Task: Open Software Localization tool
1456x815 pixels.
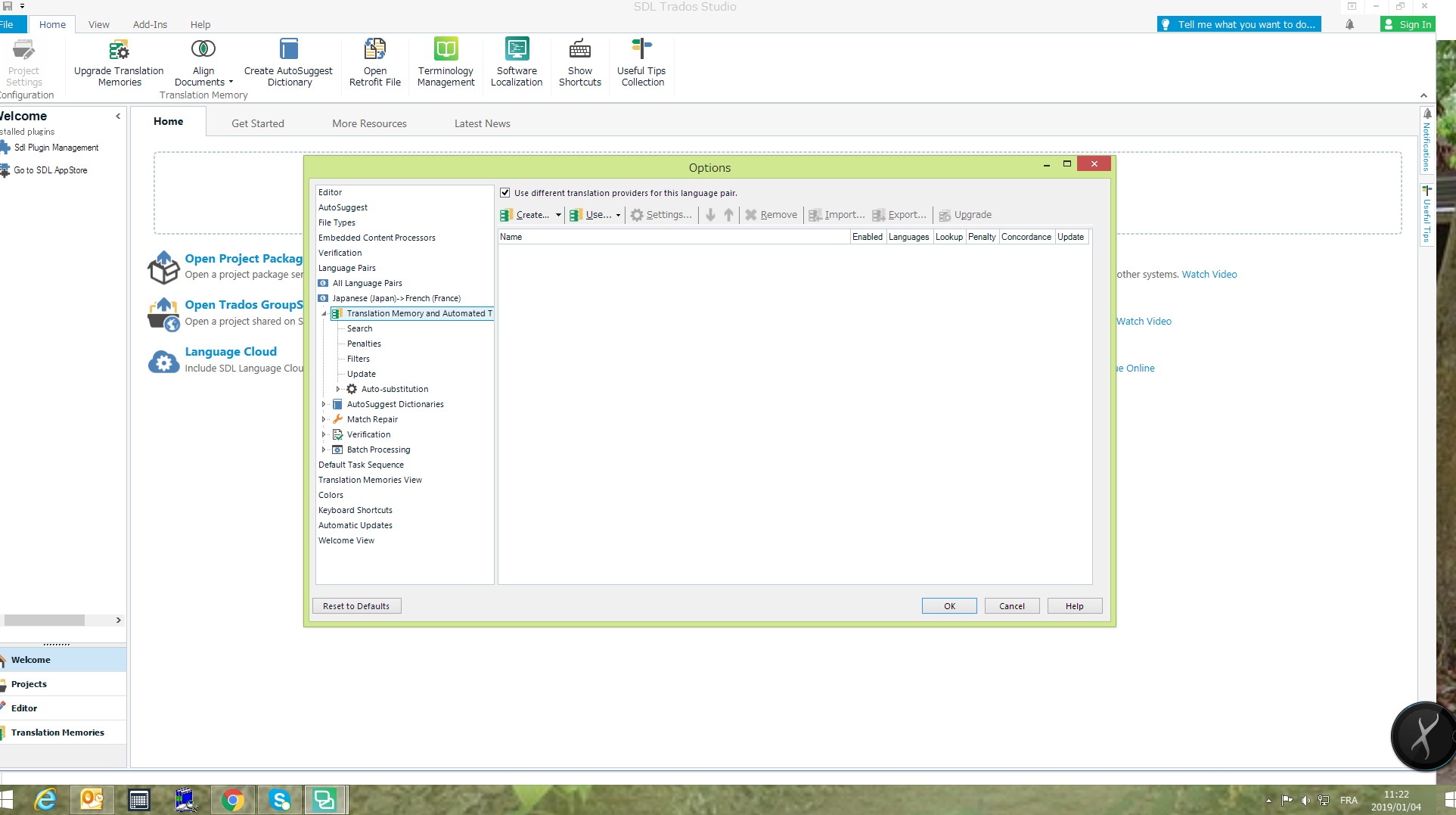Action: pyautogui.click(x=517, y=64)
